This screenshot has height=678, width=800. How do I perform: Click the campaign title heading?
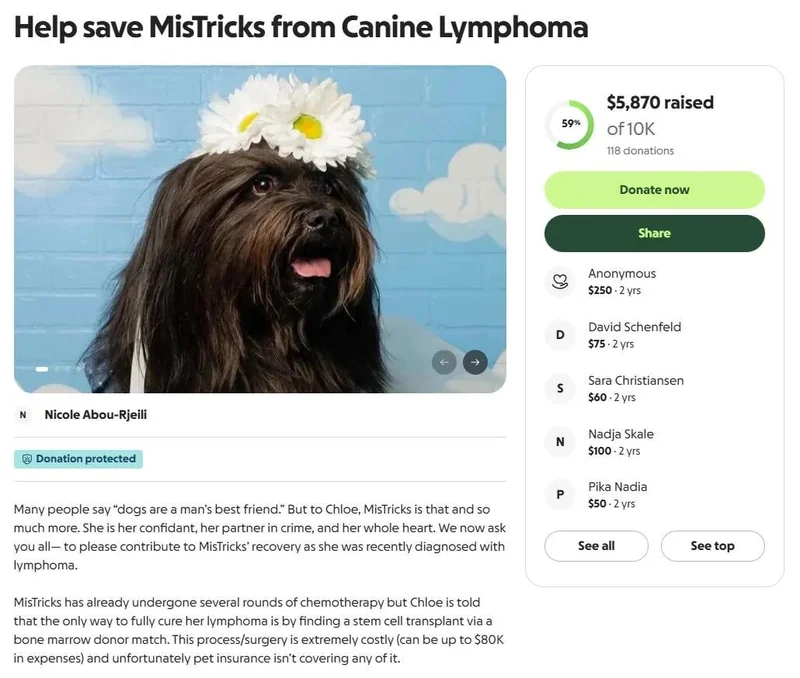click(301, 27)
